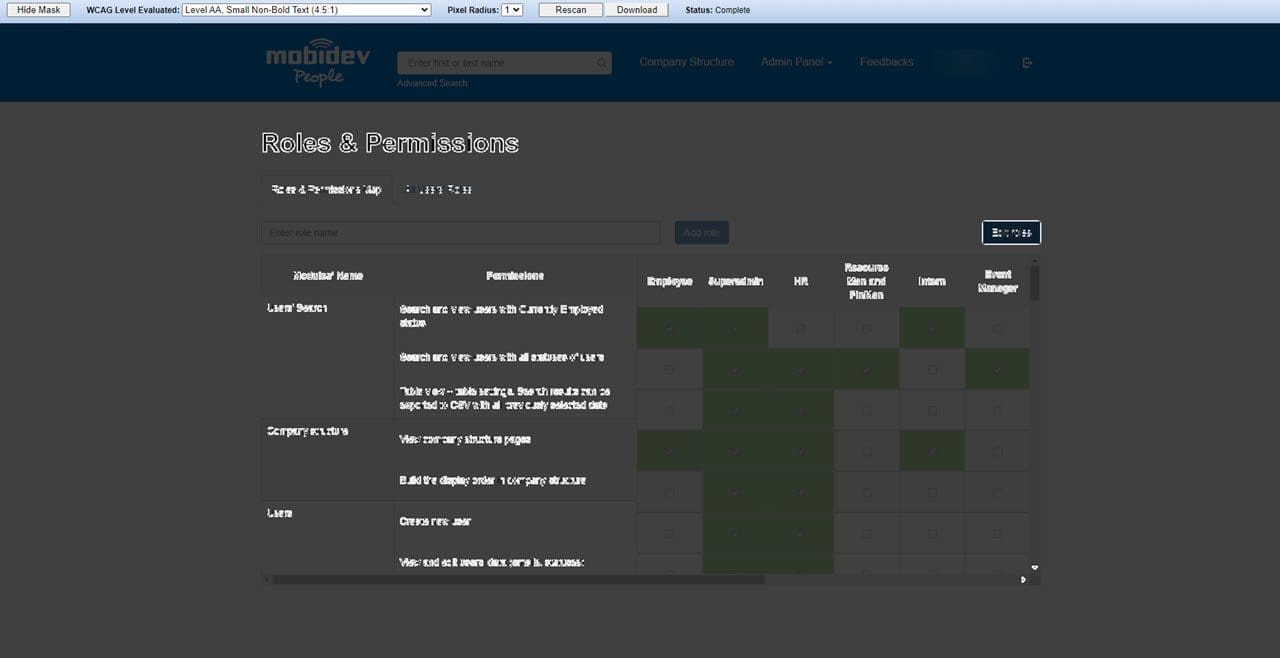The width and height of the screenshot is (1280, 658).
Task: Open Feedbacks in the navigation
Action: (x=886, y=62)
